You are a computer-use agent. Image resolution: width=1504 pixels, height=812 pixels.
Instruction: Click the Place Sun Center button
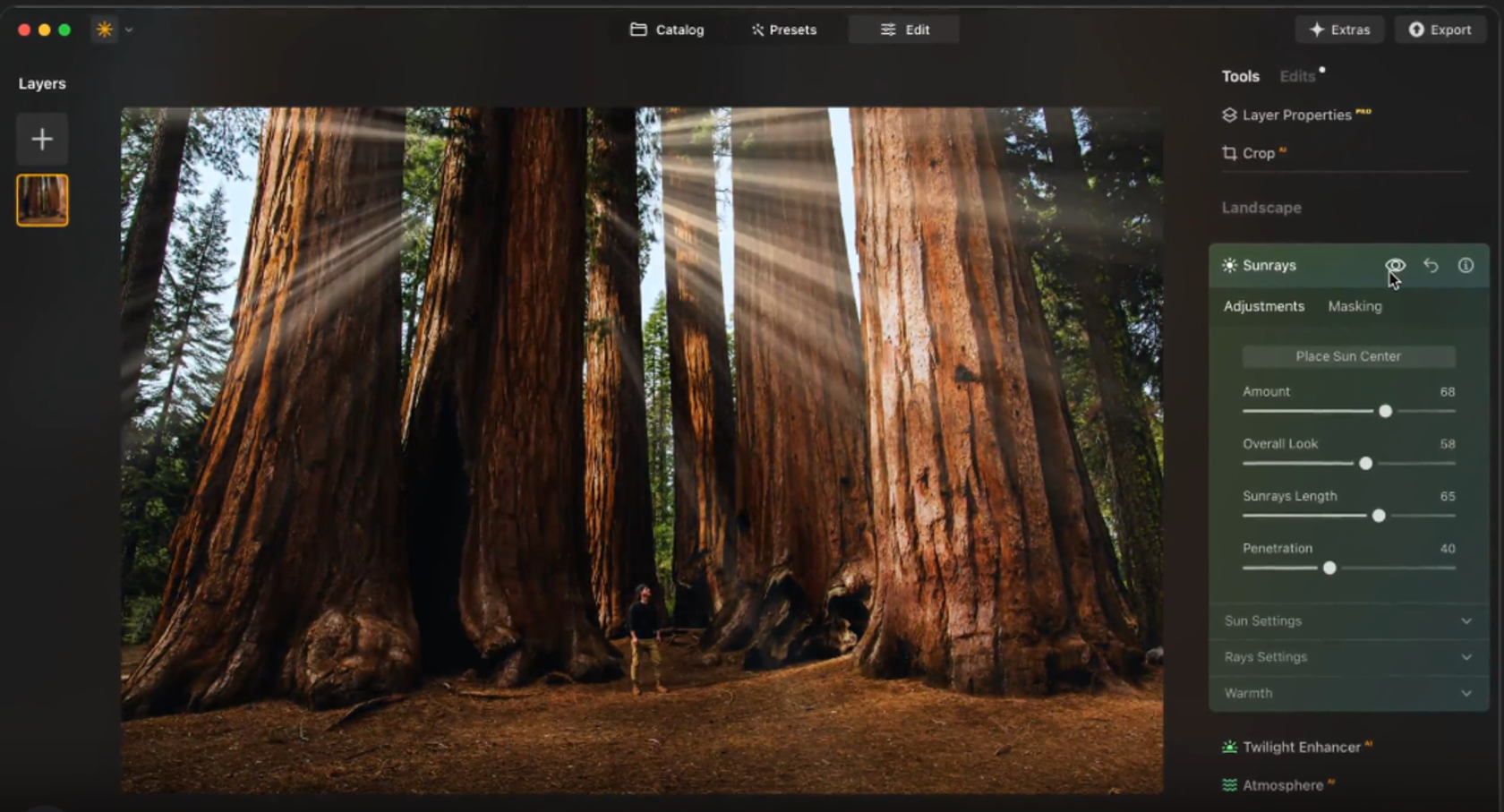click(1348, 355)
